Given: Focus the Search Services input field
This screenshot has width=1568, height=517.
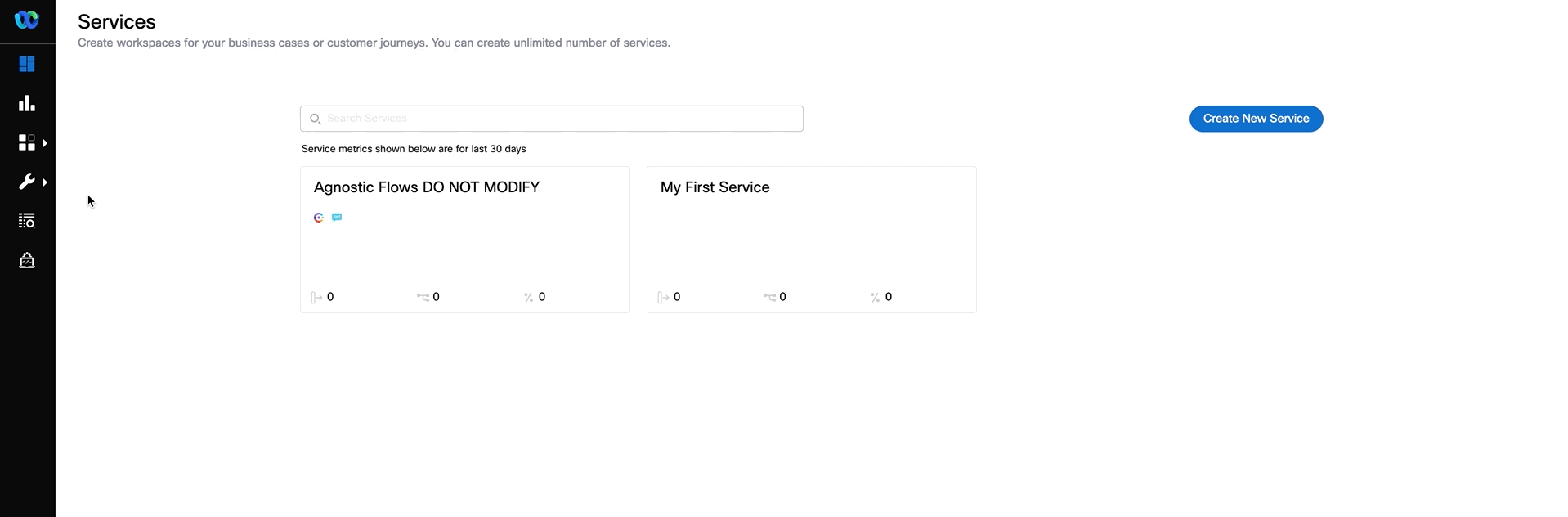Looking at the screenshot, I should pyautogui.click(x=552, y=119).
